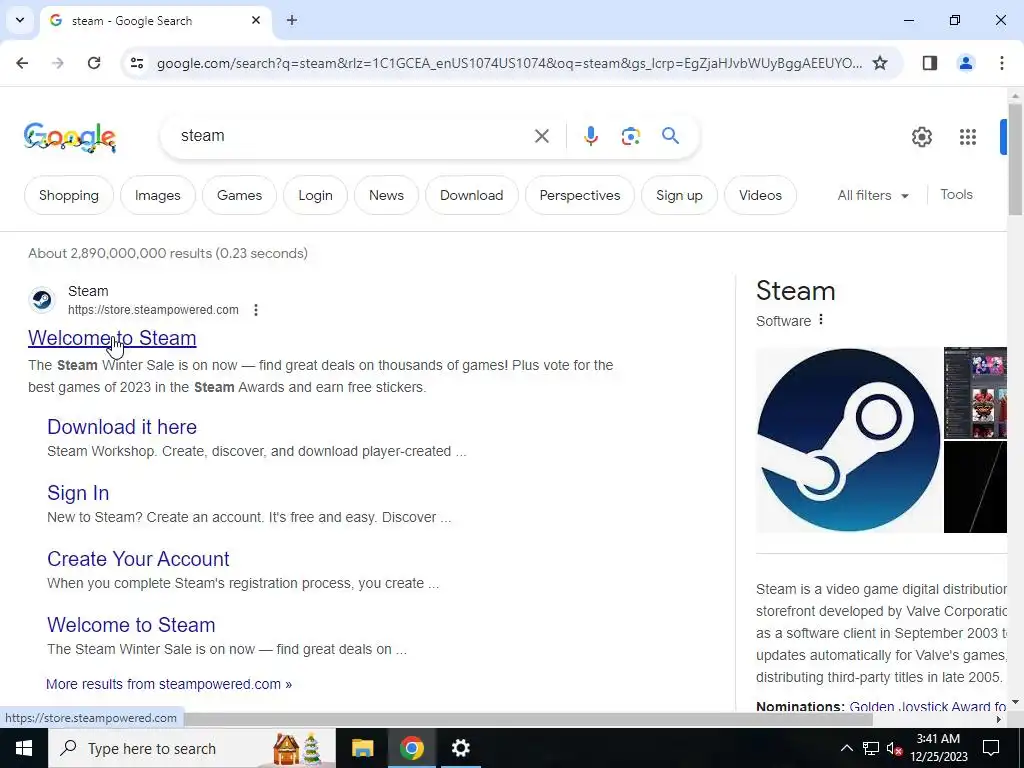Open the Sign In sitelink
This screenshot has width=1024, height=768.
(x=78, y=492)
